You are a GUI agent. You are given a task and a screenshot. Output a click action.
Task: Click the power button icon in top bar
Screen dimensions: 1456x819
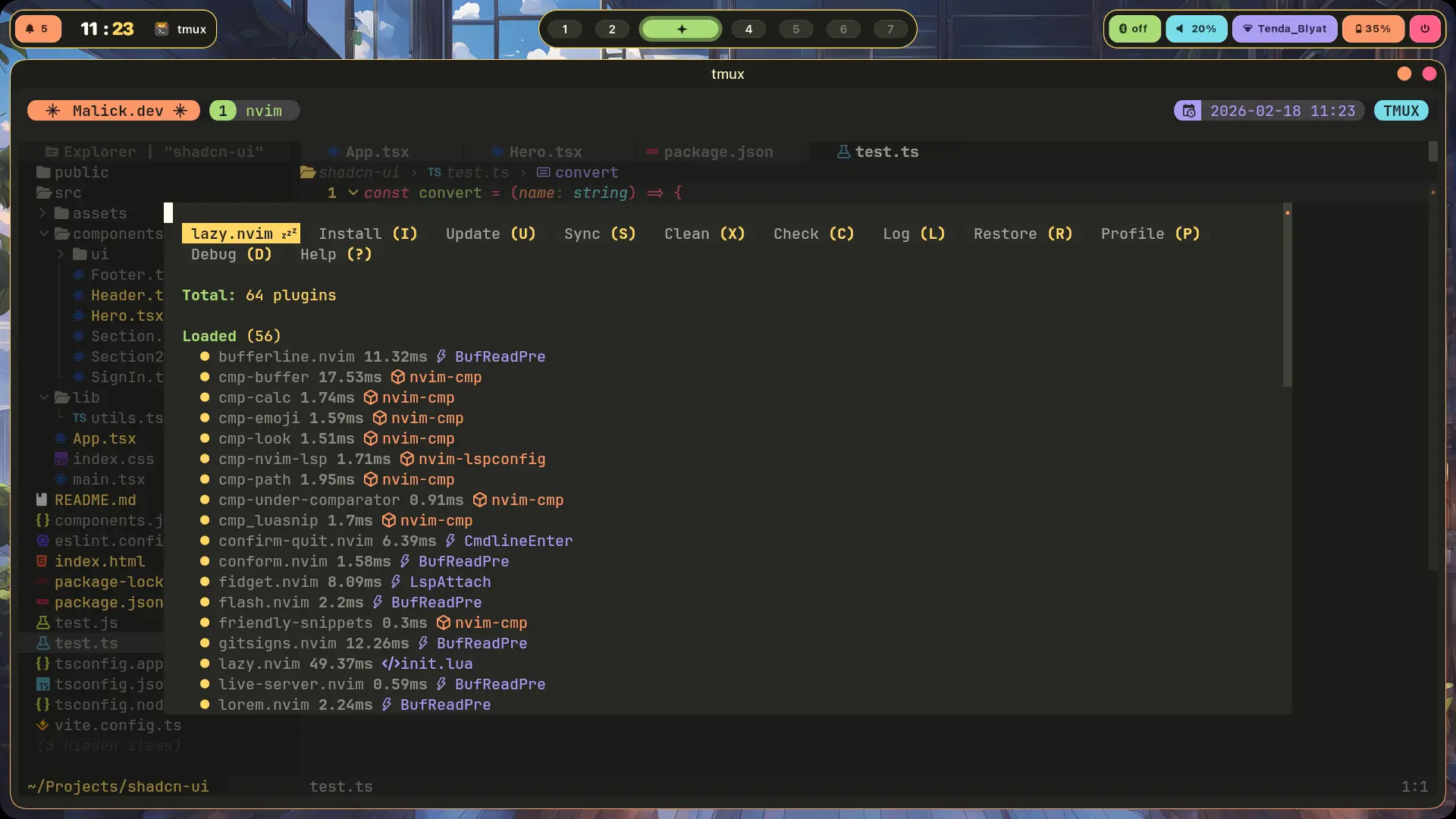(1425, 29)
